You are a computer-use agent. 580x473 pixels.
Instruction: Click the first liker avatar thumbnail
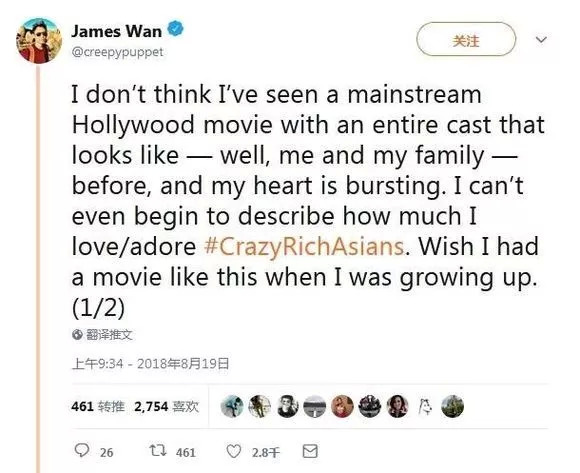[232, 406]
